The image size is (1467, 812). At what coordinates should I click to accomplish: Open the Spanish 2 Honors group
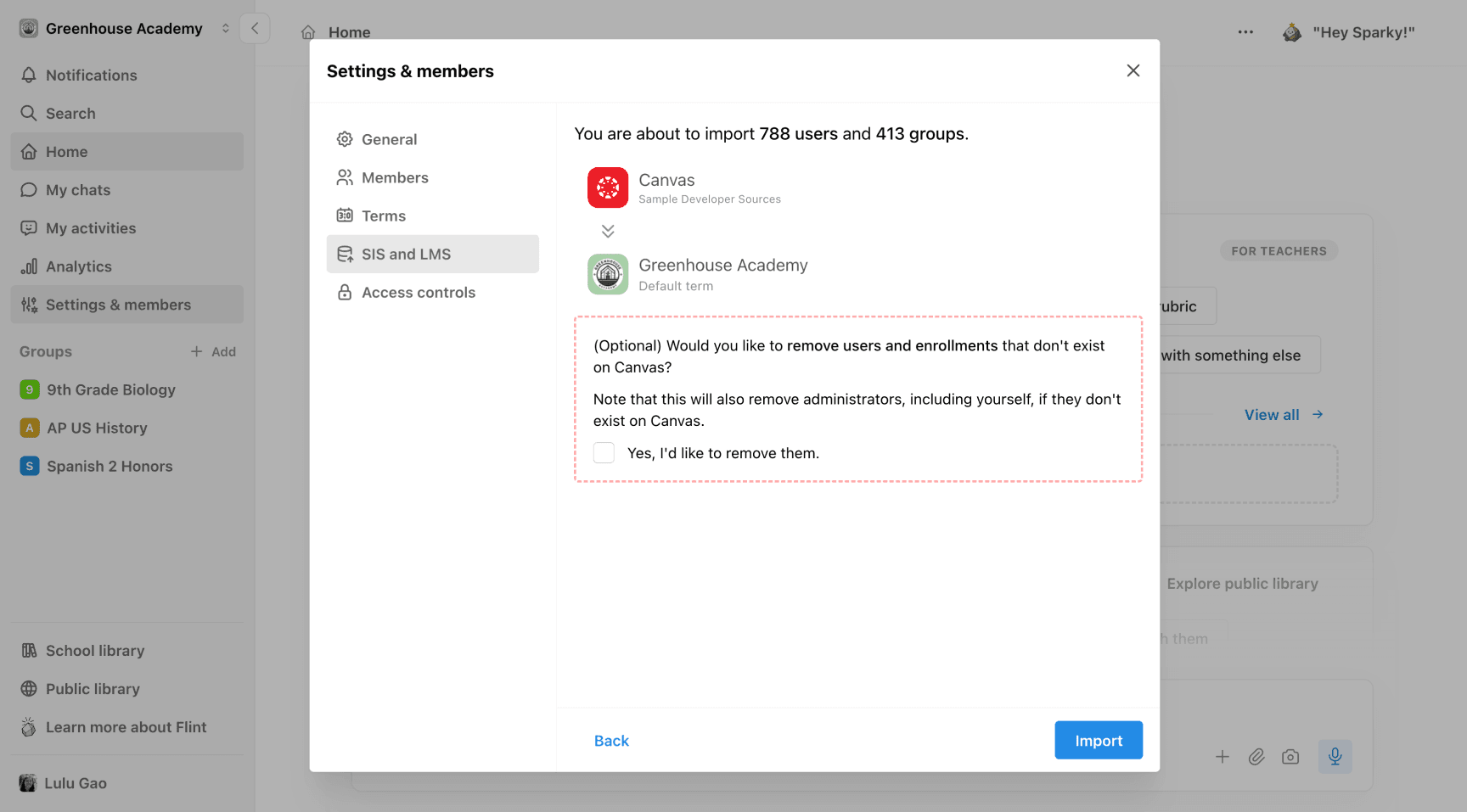[127, 466]
